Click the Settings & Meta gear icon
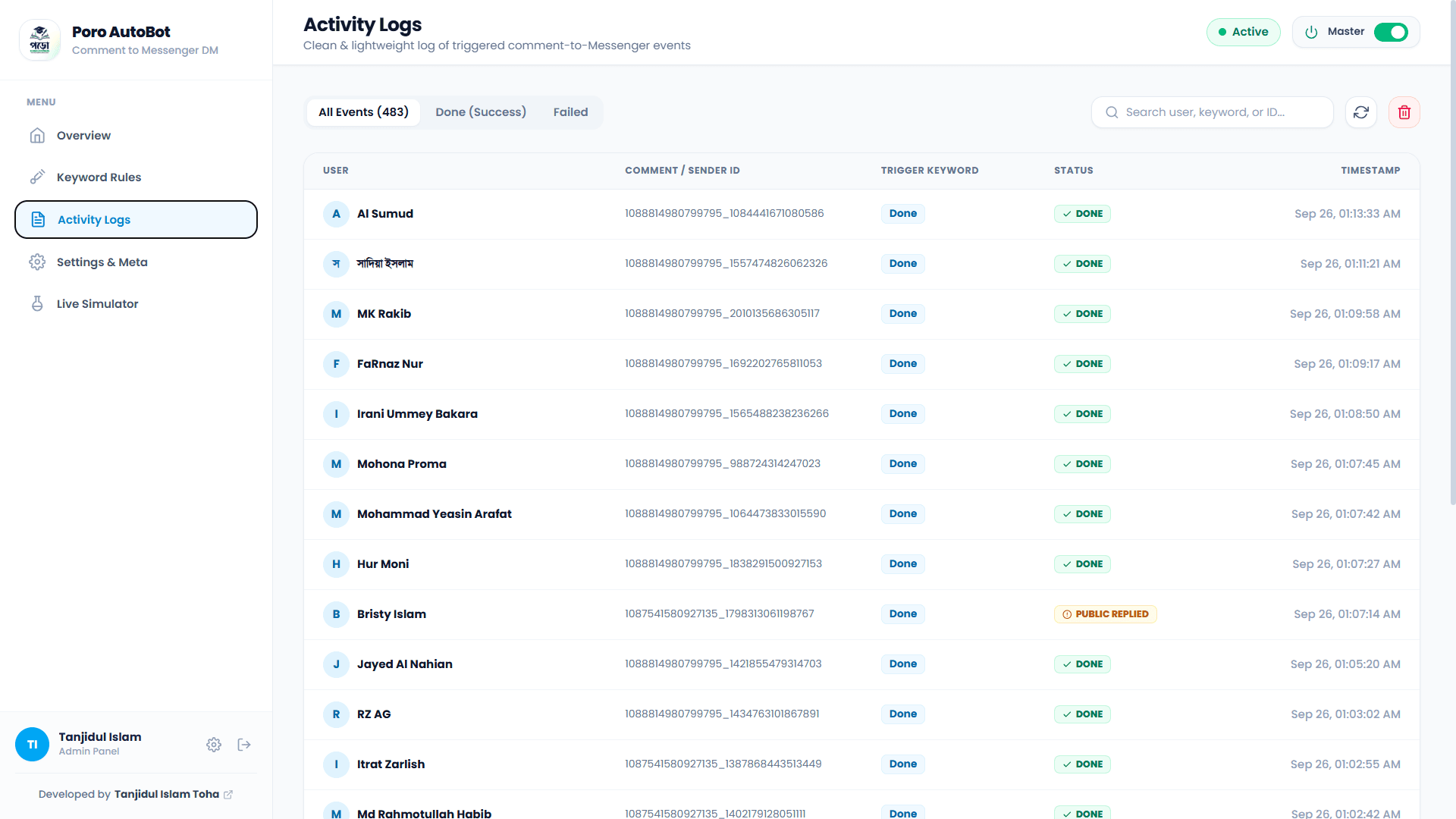Screen dimensions: 1456x819 click(37, 262)
